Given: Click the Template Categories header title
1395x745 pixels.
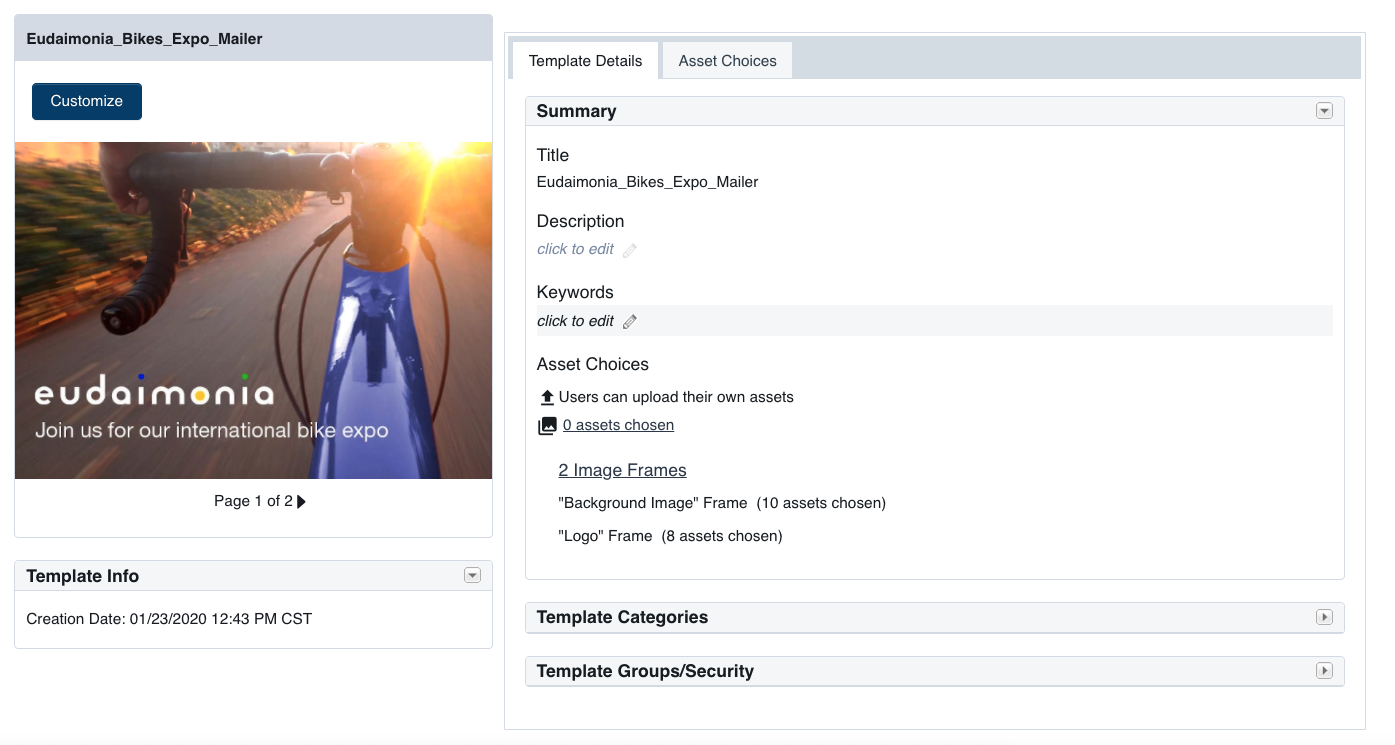Looking at the screenshot, I should tap(622, 617).
